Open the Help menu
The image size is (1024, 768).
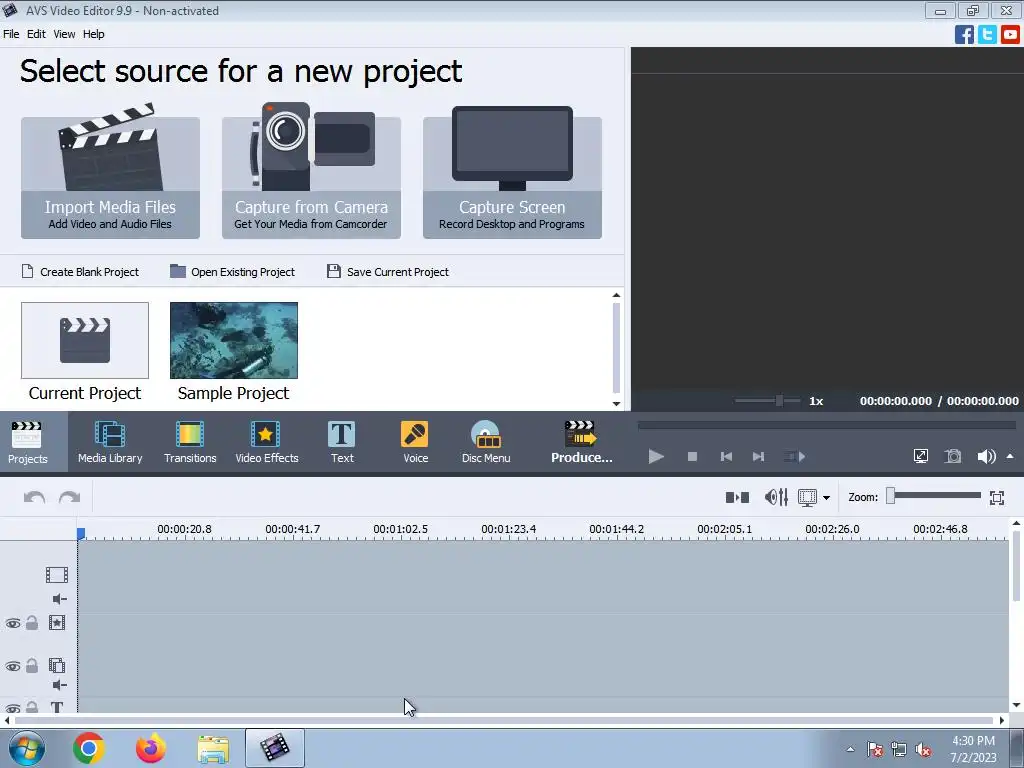[93, 34]
